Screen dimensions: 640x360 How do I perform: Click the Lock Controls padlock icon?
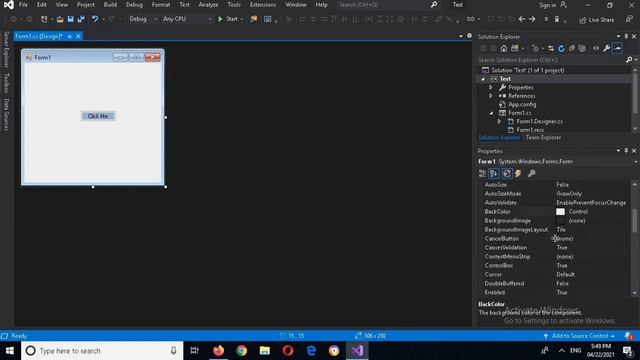557,19
